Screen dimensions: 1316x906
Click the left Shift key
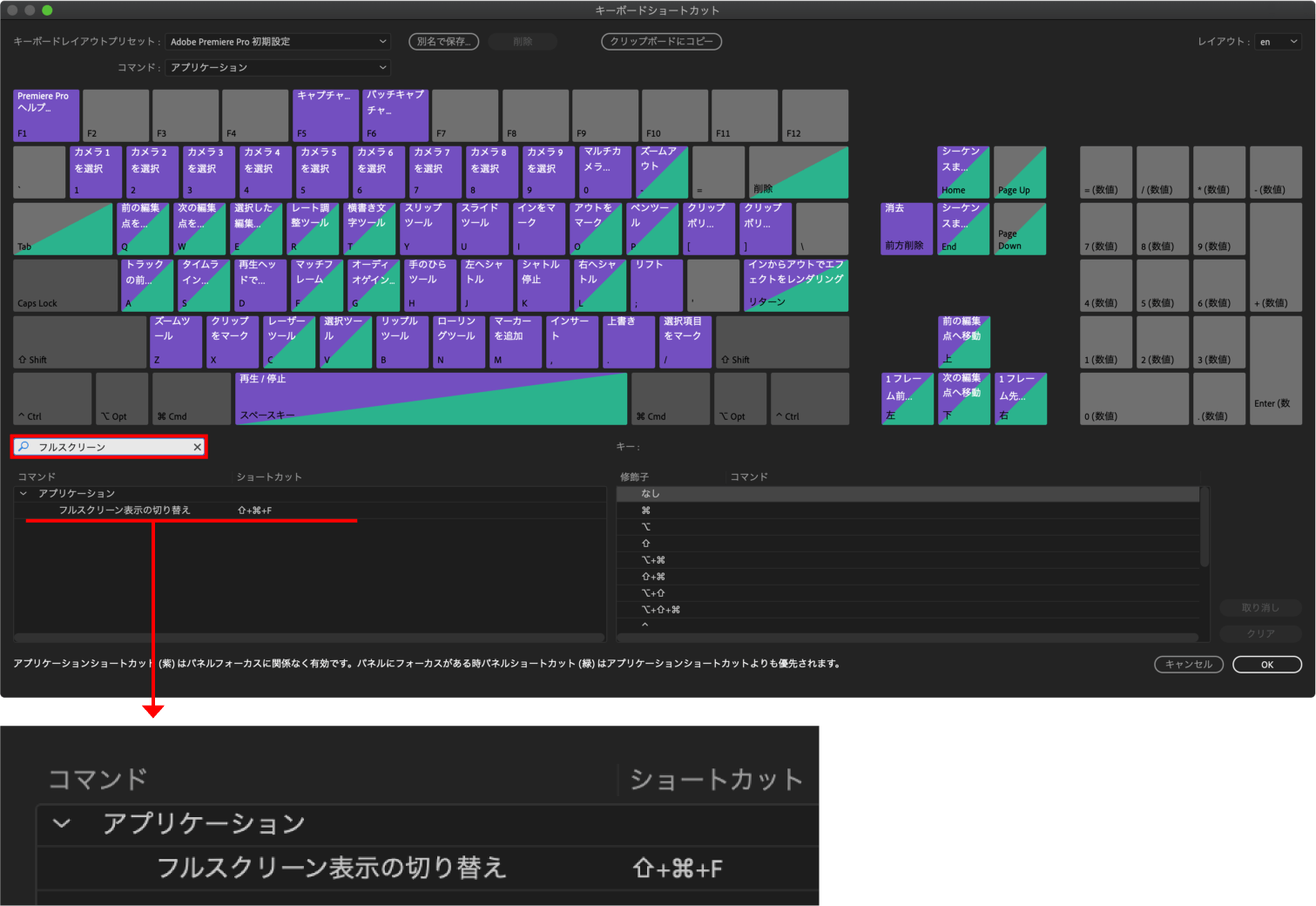79,341
